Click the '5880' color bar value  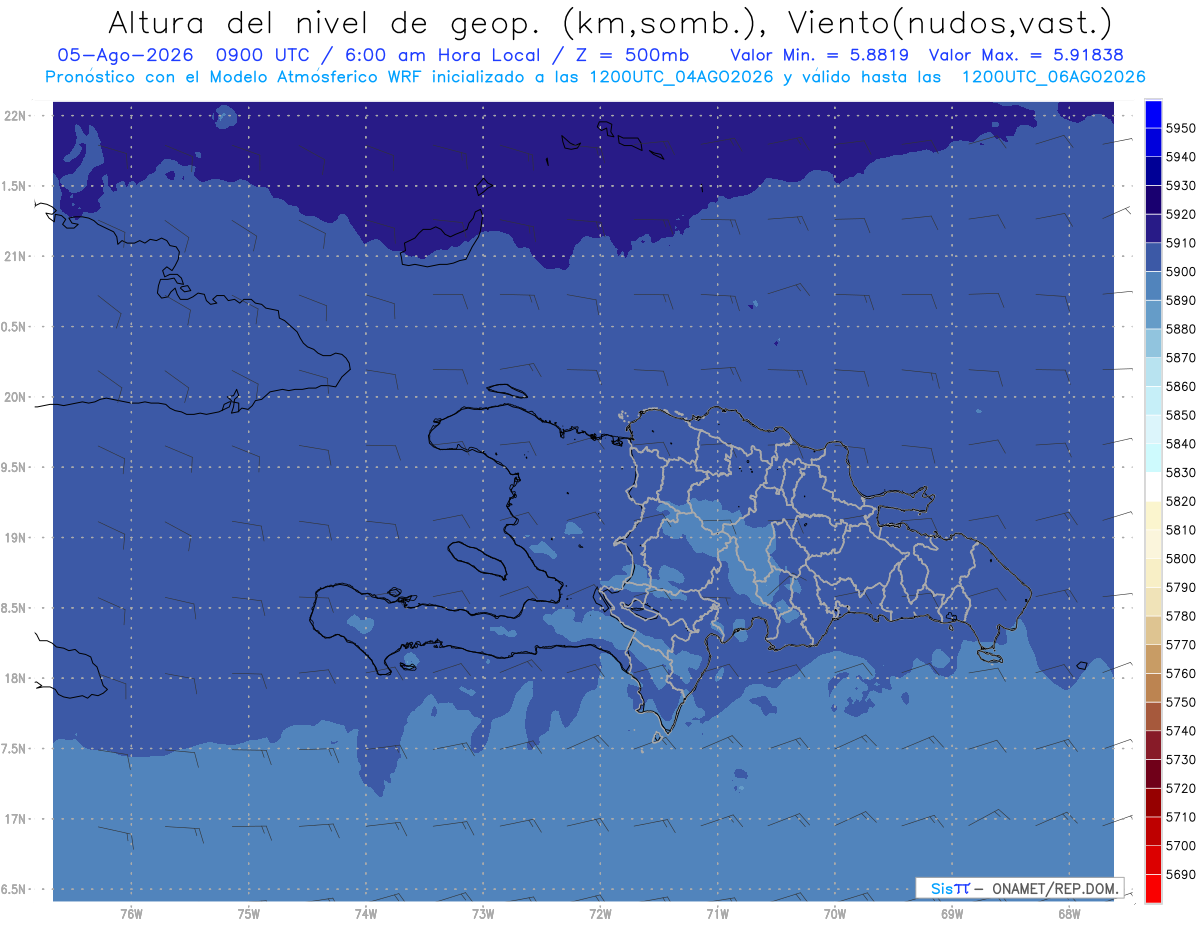1181,329
